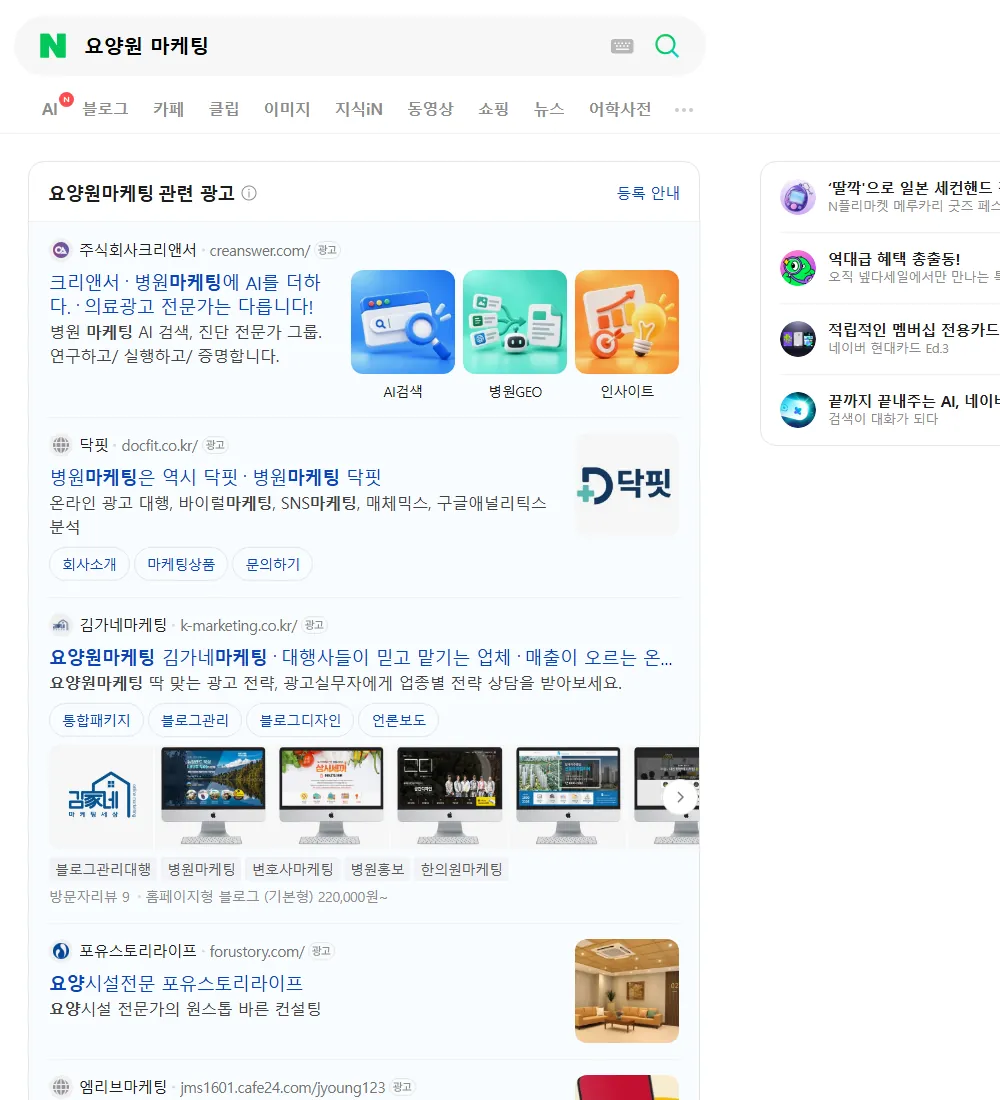Click the 등록 안내 link
Viewport: 1000px width, 1100px height.
click(x=648, y=193)
